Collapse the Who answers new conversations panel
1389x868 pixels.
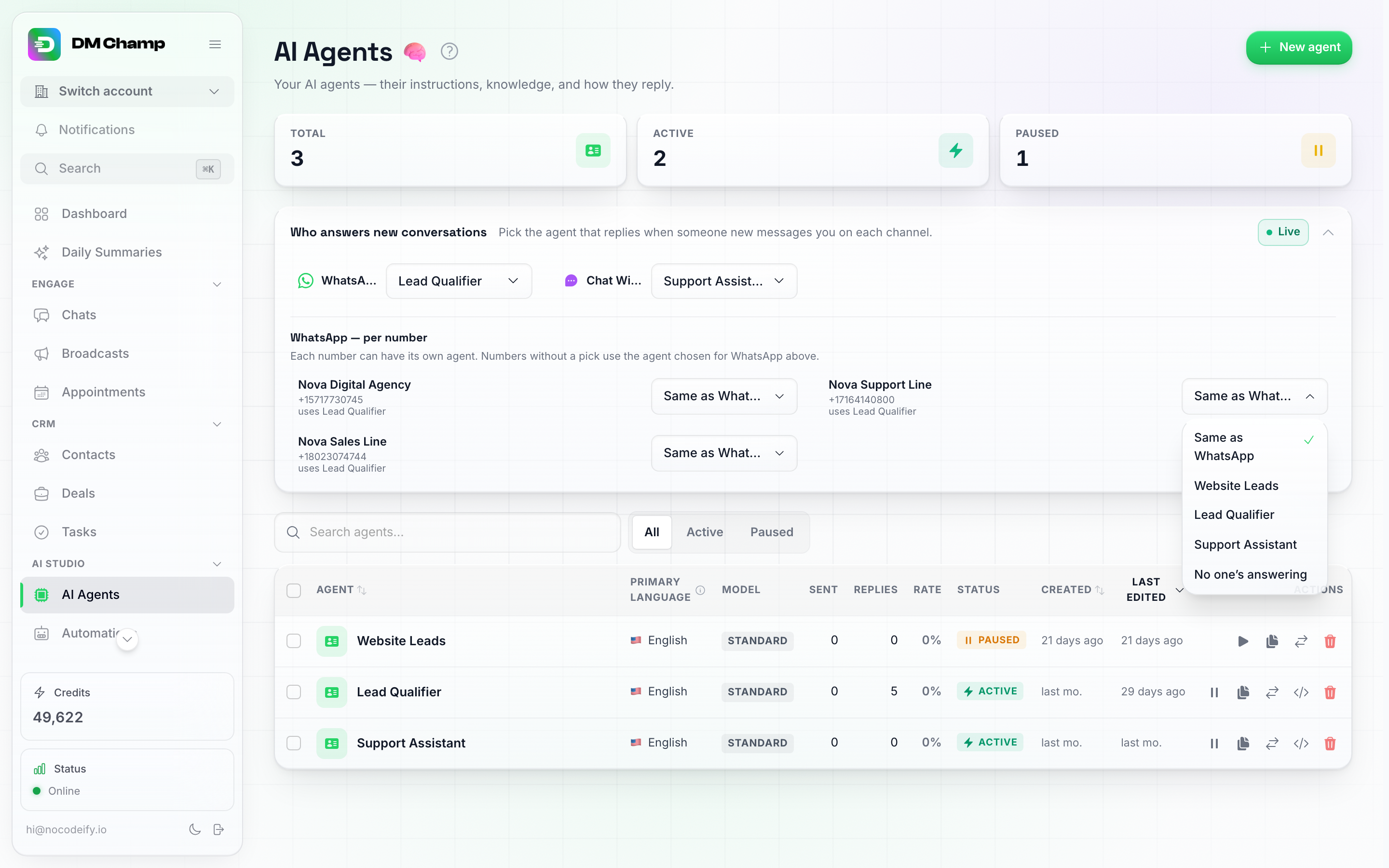1328,232
